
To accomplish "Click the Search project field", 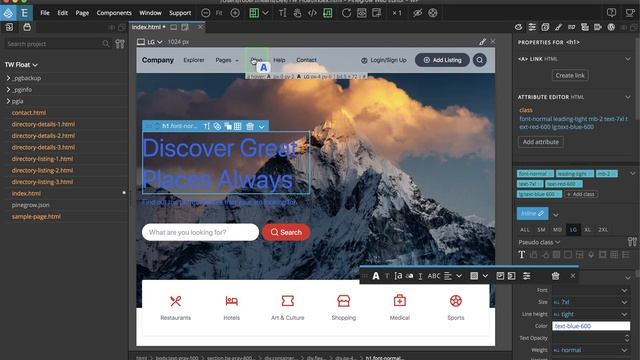I will pyautogui.click(x=57, y=44).
